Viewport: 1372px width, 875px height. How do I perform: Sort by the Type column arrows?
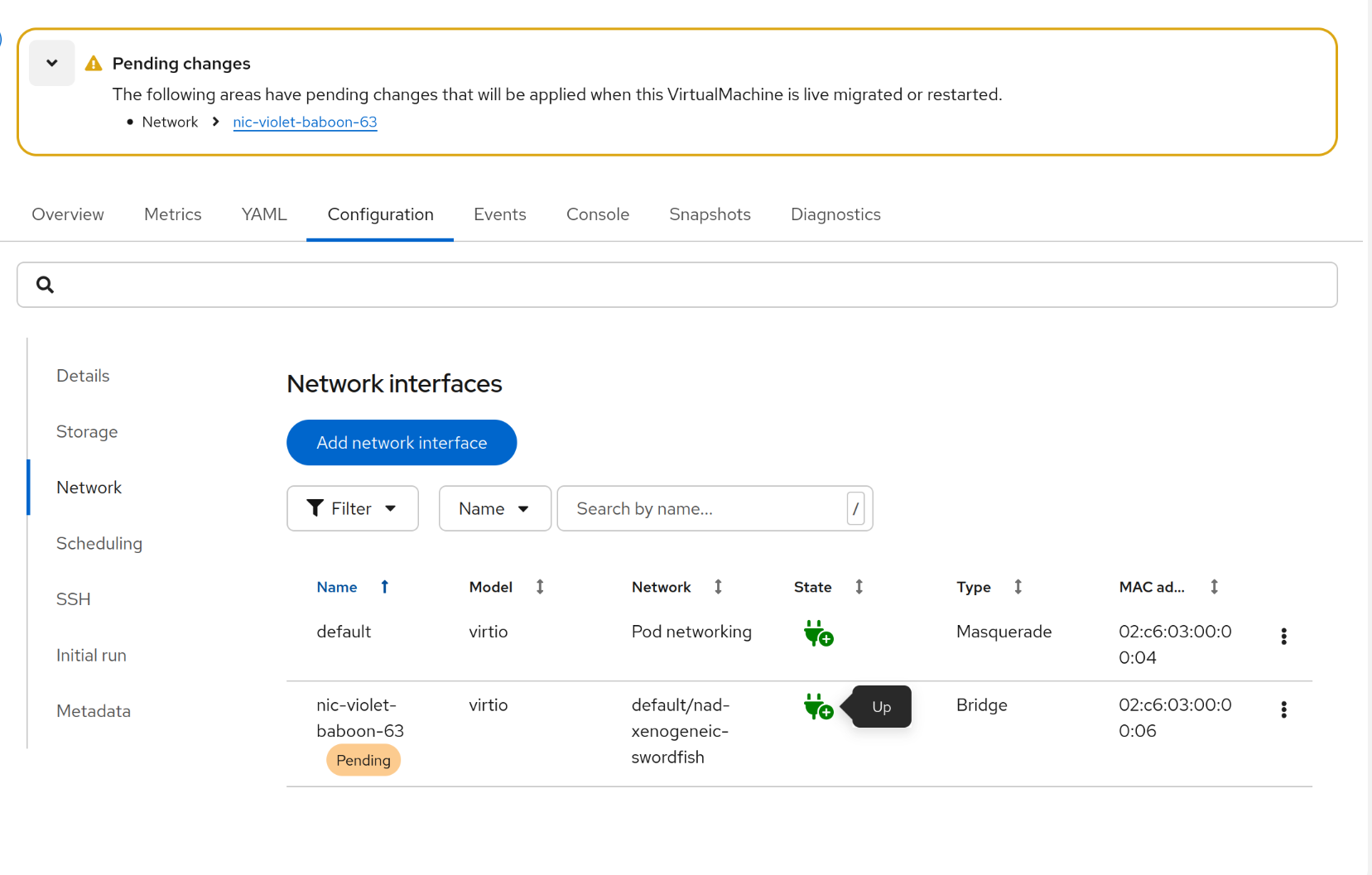click(1018, 587)
